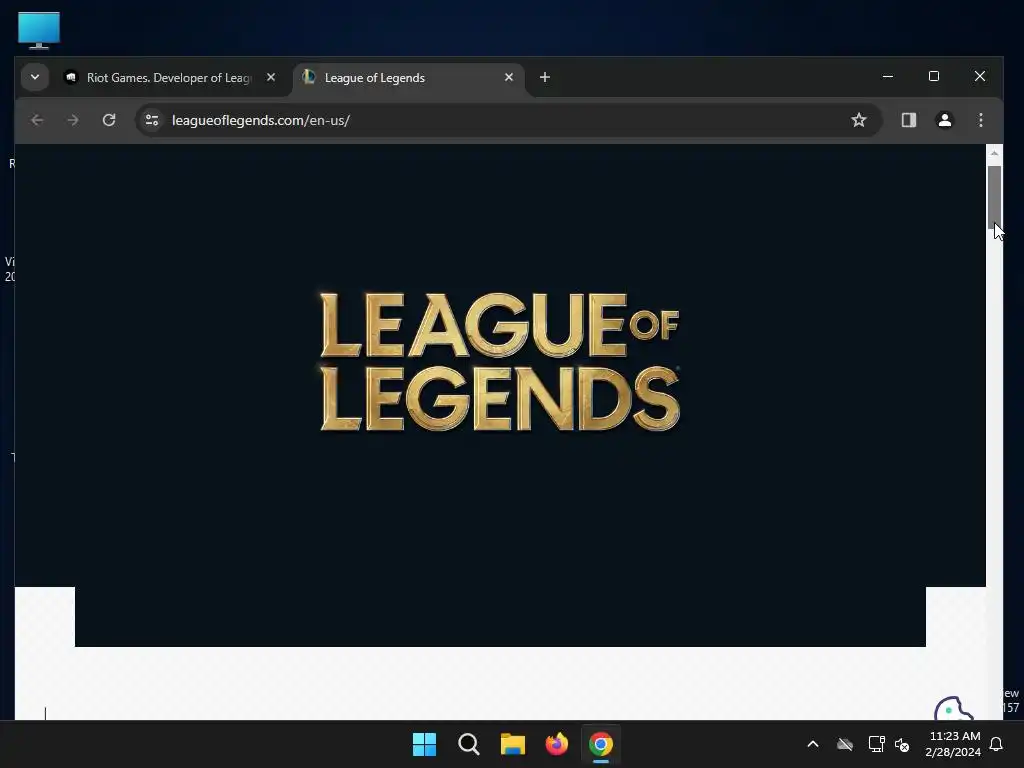Image resolution: width=1024 pixels, height=768 pixels.
Task: Show hidden system tray icons
Action: [813, 744]
